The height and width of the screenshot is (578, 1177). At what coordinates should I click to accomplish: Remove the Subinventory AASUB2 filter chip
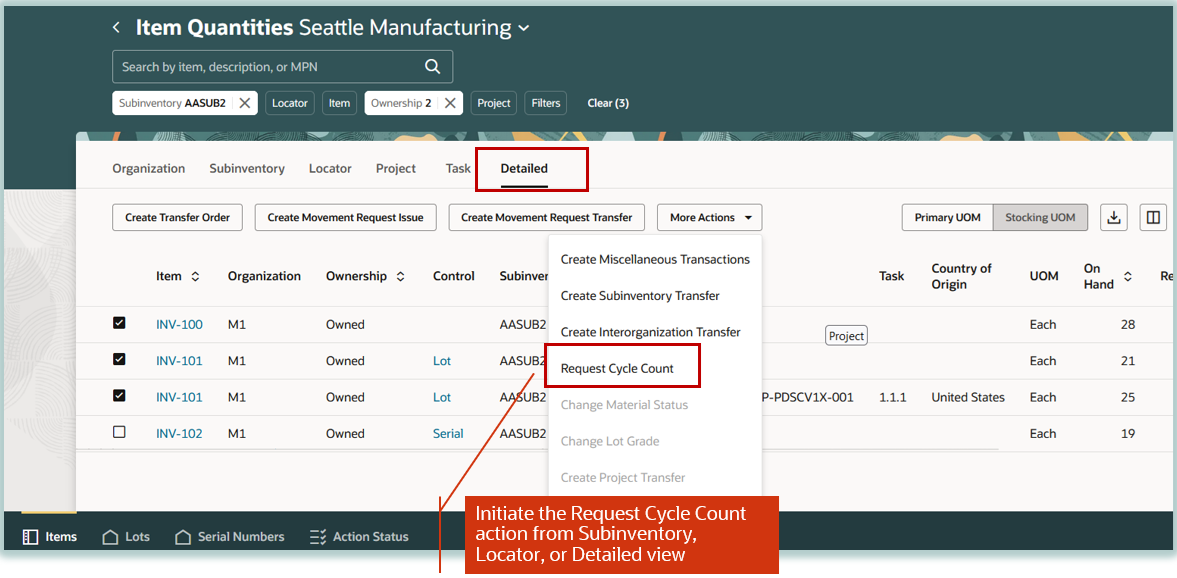[245, 104]
